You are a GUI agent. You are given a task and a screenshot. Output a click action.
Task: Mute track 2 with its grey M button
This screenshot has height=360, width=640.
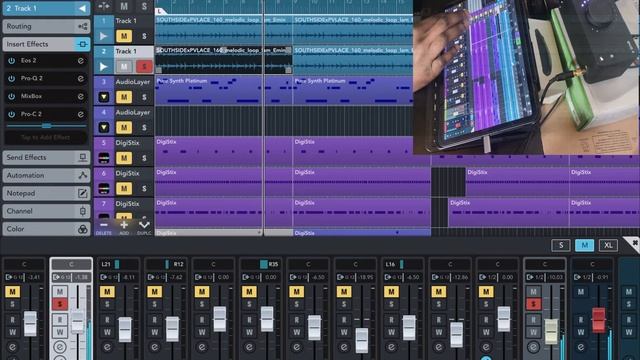coord(124,67)
